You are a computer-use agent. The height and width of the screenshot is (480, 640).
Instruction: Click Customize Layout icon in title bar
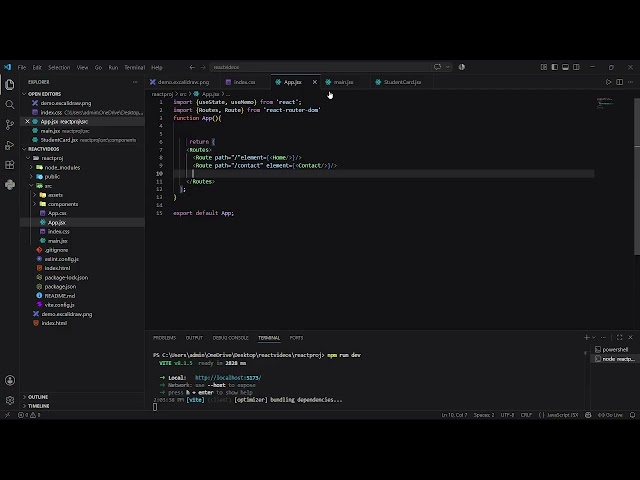[544, 67]
